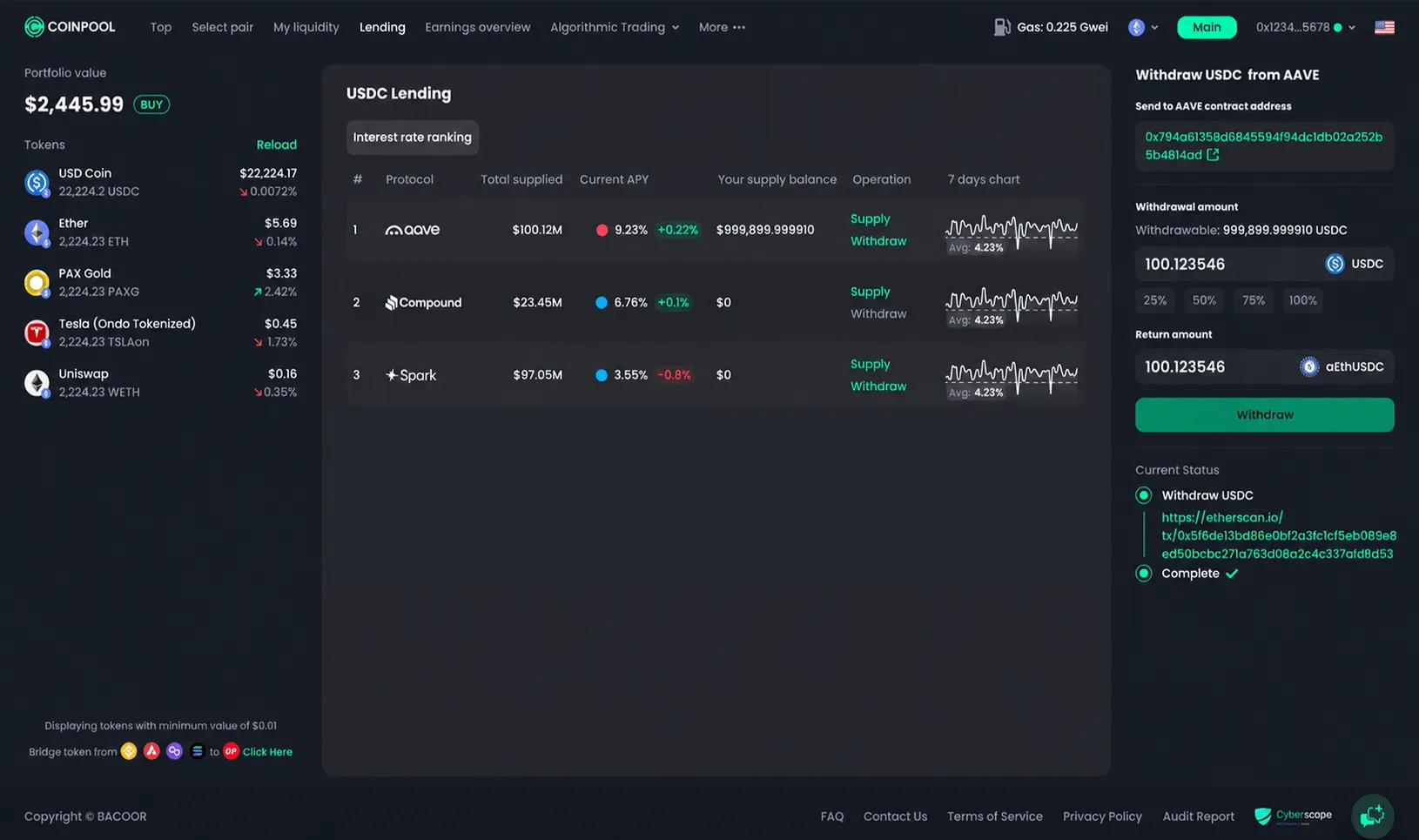Click the Tesla token icon
This screenshot has height=840, width=1419.
[37, 333]
